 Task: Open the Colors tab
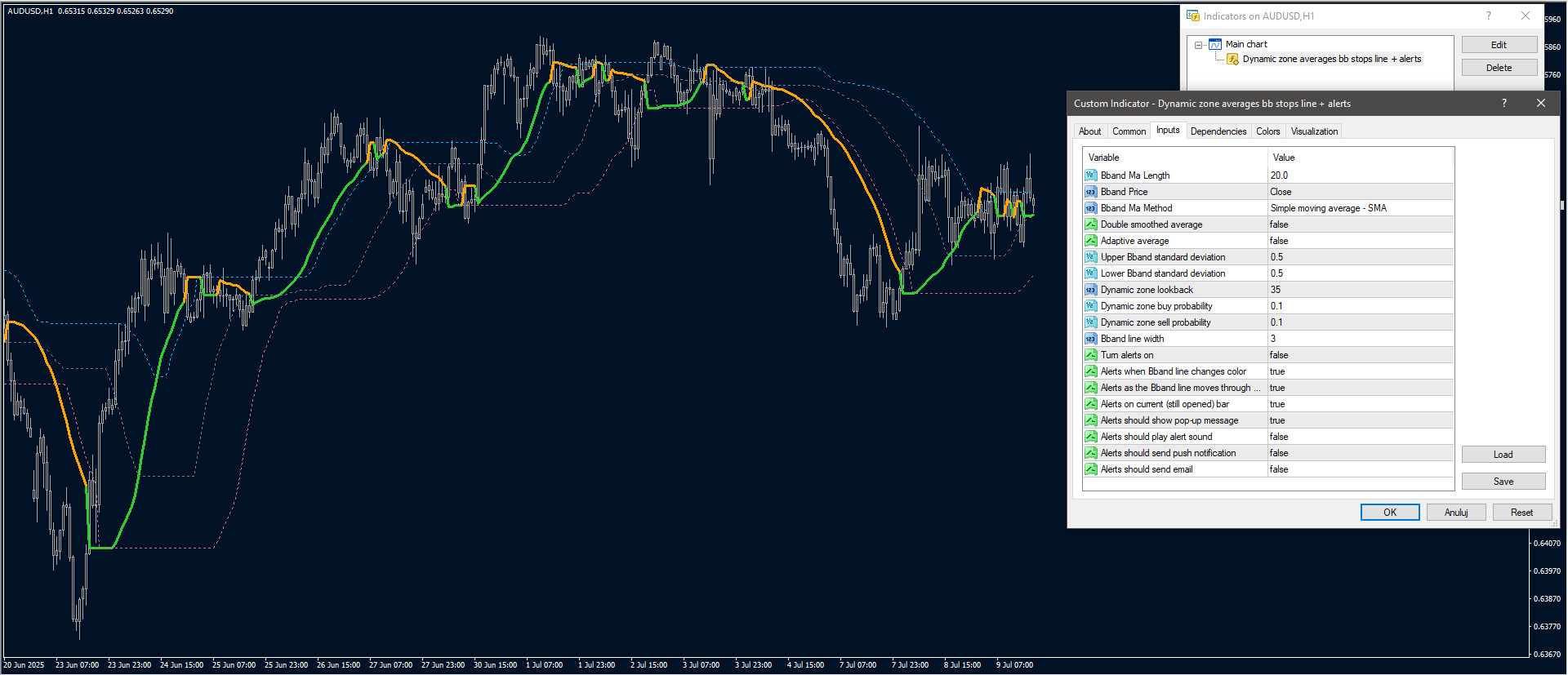click(1268, 131)
